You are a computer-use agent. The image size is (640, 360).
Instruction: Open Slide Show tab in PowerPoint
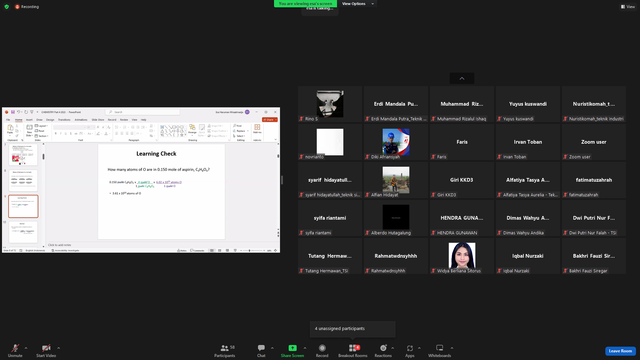[98, 120]
